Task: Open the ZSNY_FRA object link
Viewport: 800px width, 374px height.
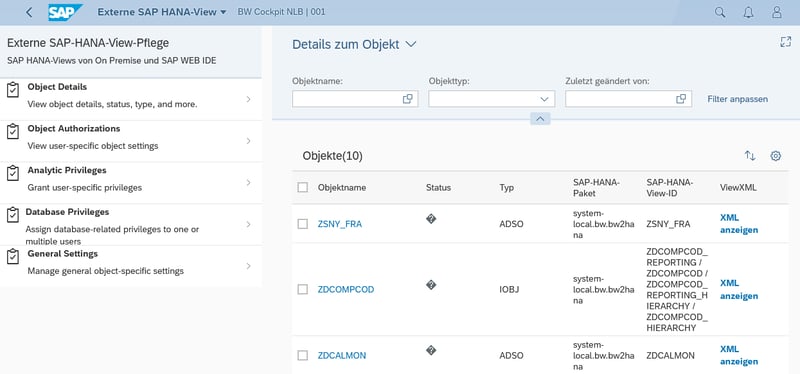Action: click(340, 223)
